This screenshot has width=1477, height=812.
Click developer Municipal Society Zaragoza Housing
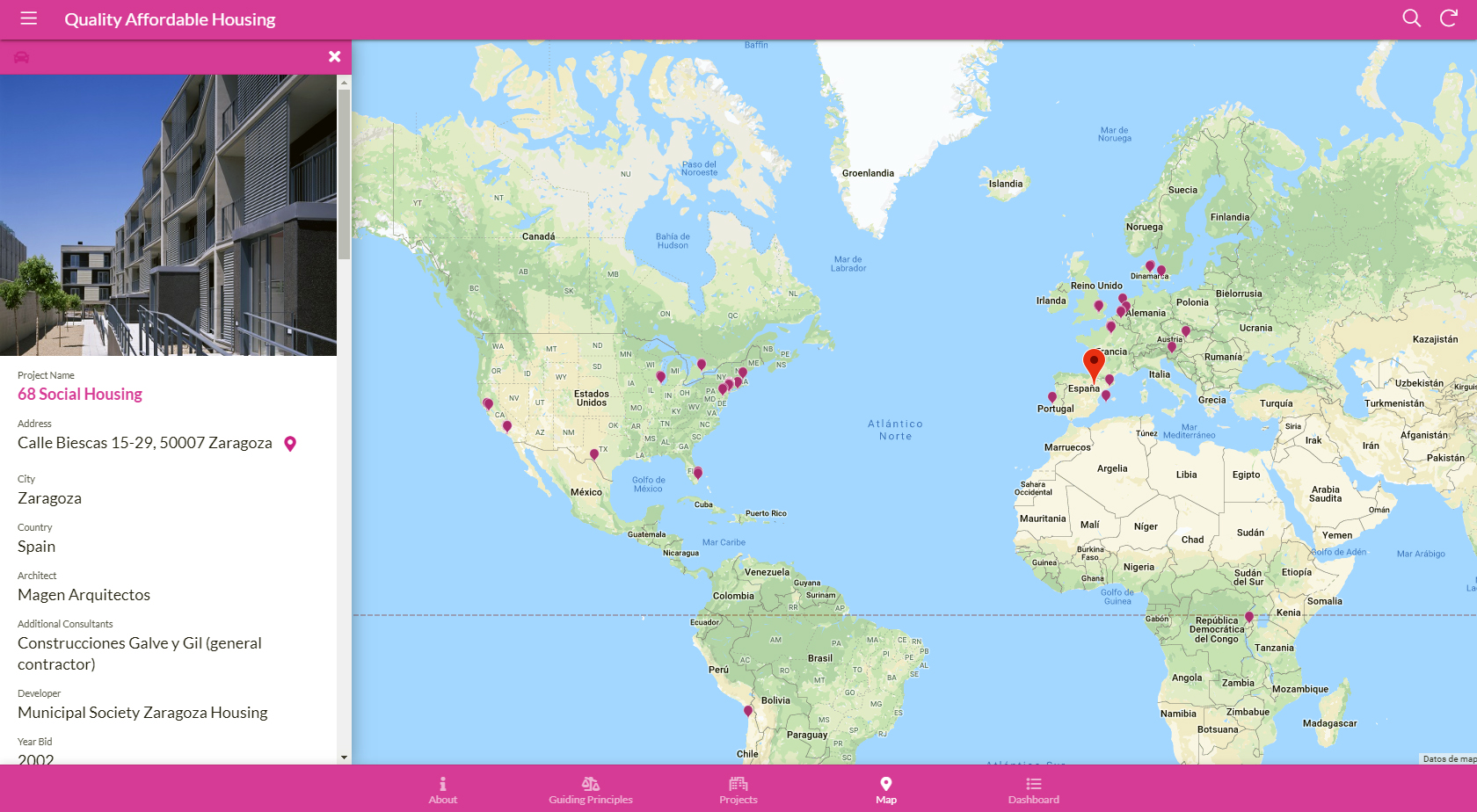142,713
